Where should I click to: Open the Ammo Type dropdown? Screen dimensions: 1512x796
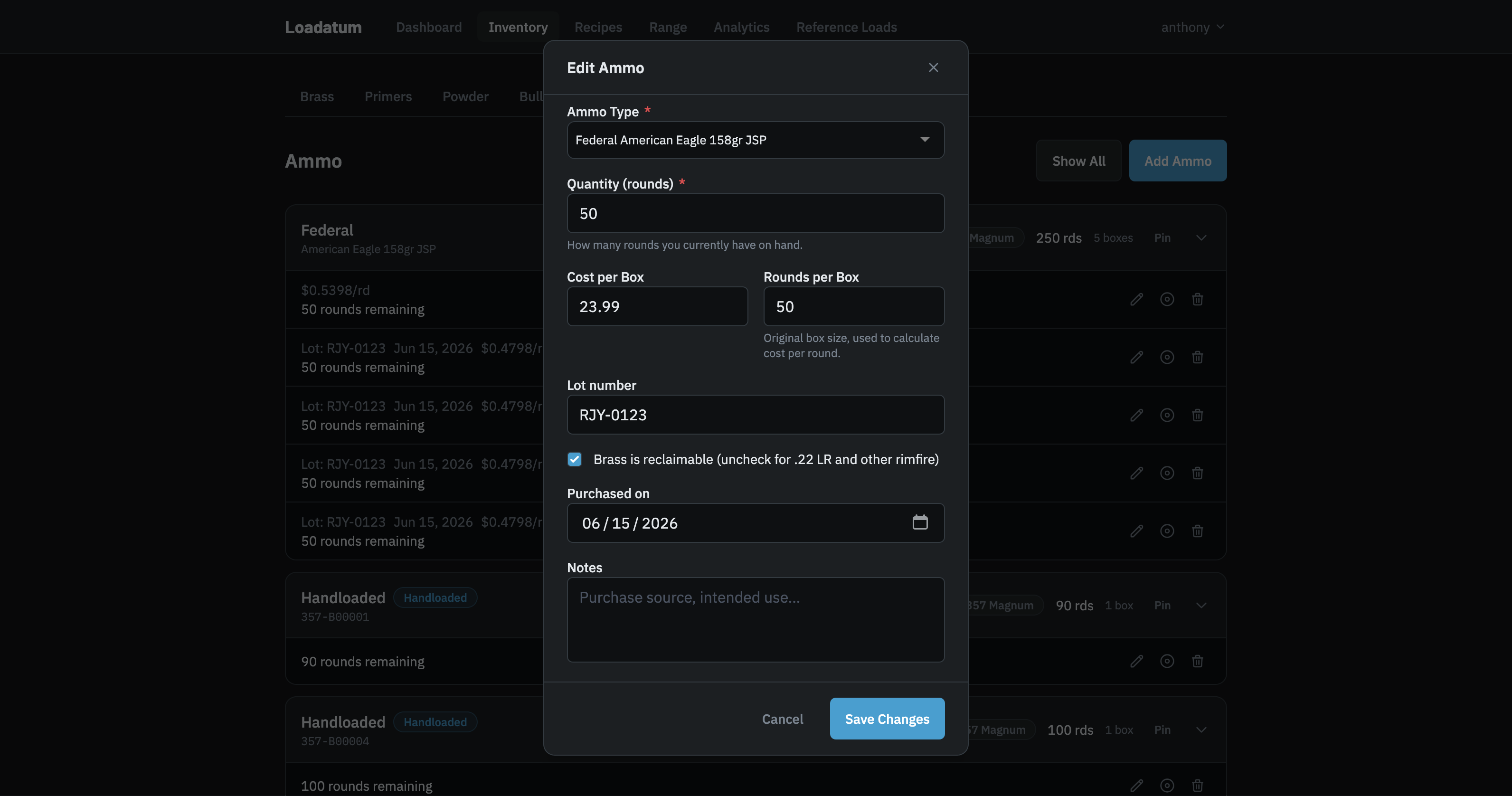coord(756,140)
